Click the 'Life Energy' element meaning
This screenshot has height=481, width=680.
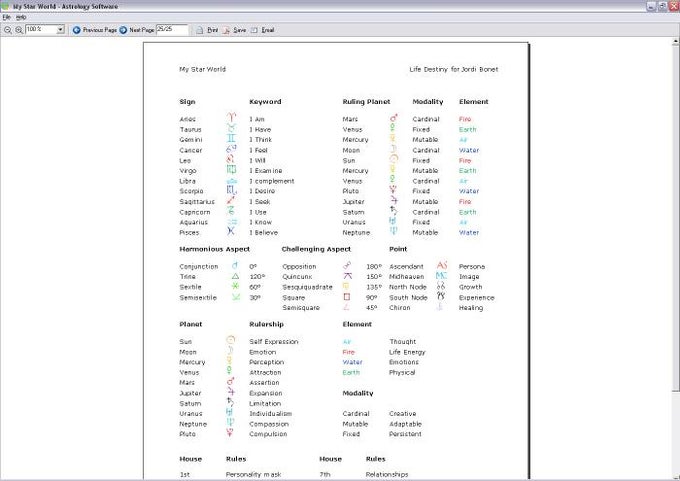[x=407, y=352]
